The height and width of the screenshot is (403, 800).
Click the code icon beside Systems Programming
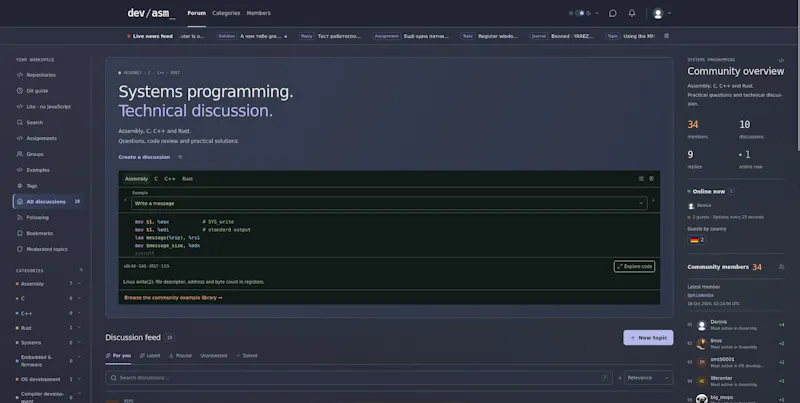781,60
